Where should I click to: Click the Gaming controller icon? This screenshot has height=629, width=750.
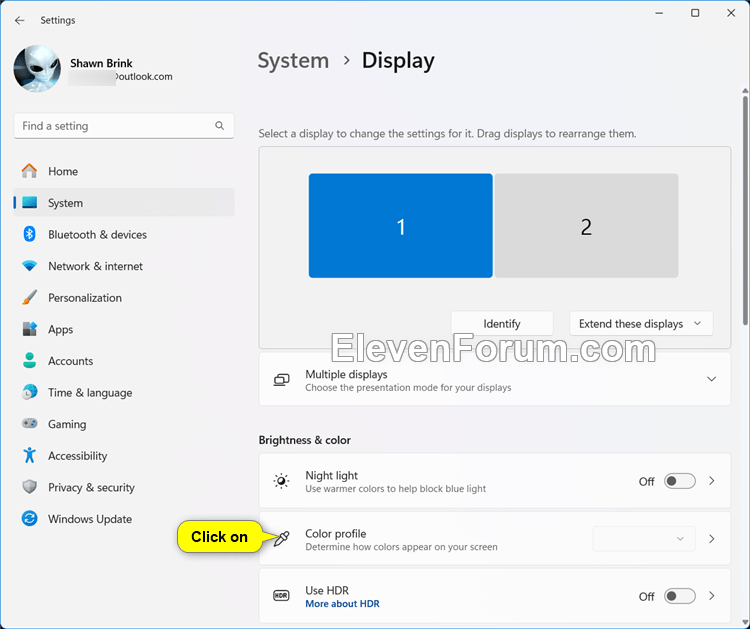[x=30, y=423]
